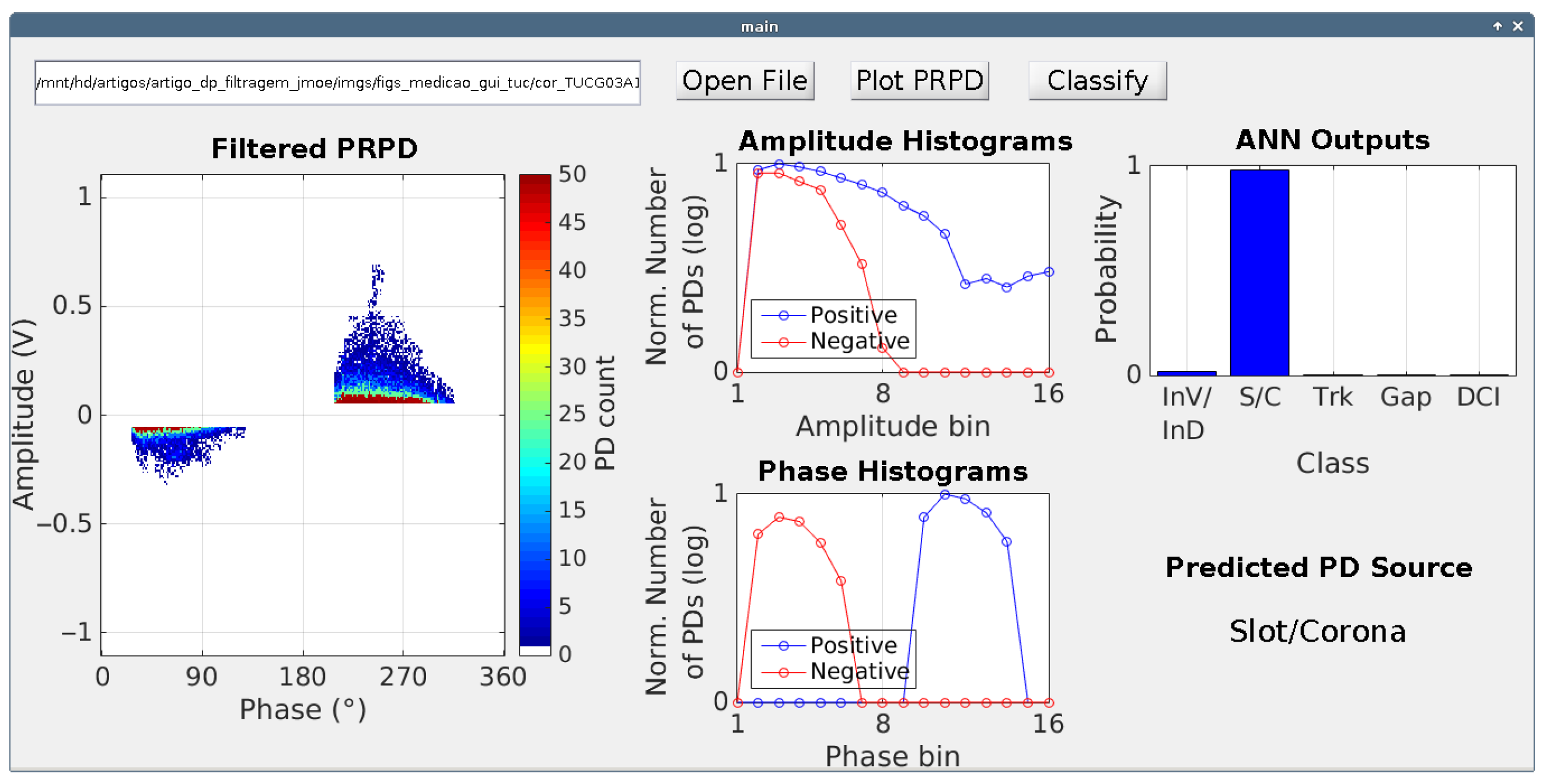The height and width of the screenshot is (784, 1543).
Task: Close the main window
Action: pyautogui.click(x=1517, y=26)
